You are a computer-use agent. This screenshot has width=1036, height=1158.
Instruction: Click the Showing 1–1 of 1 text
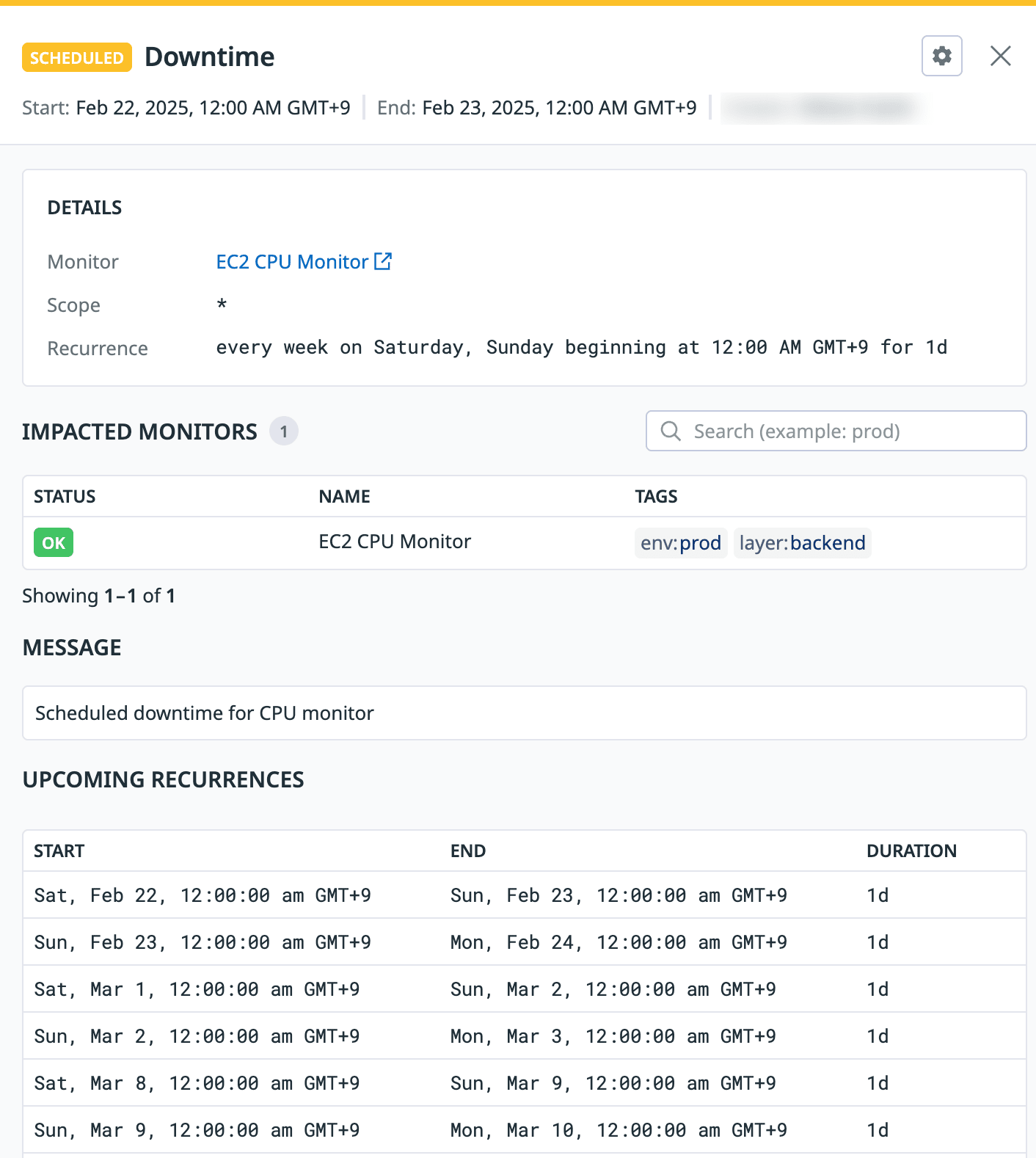(x=99, y=596)
